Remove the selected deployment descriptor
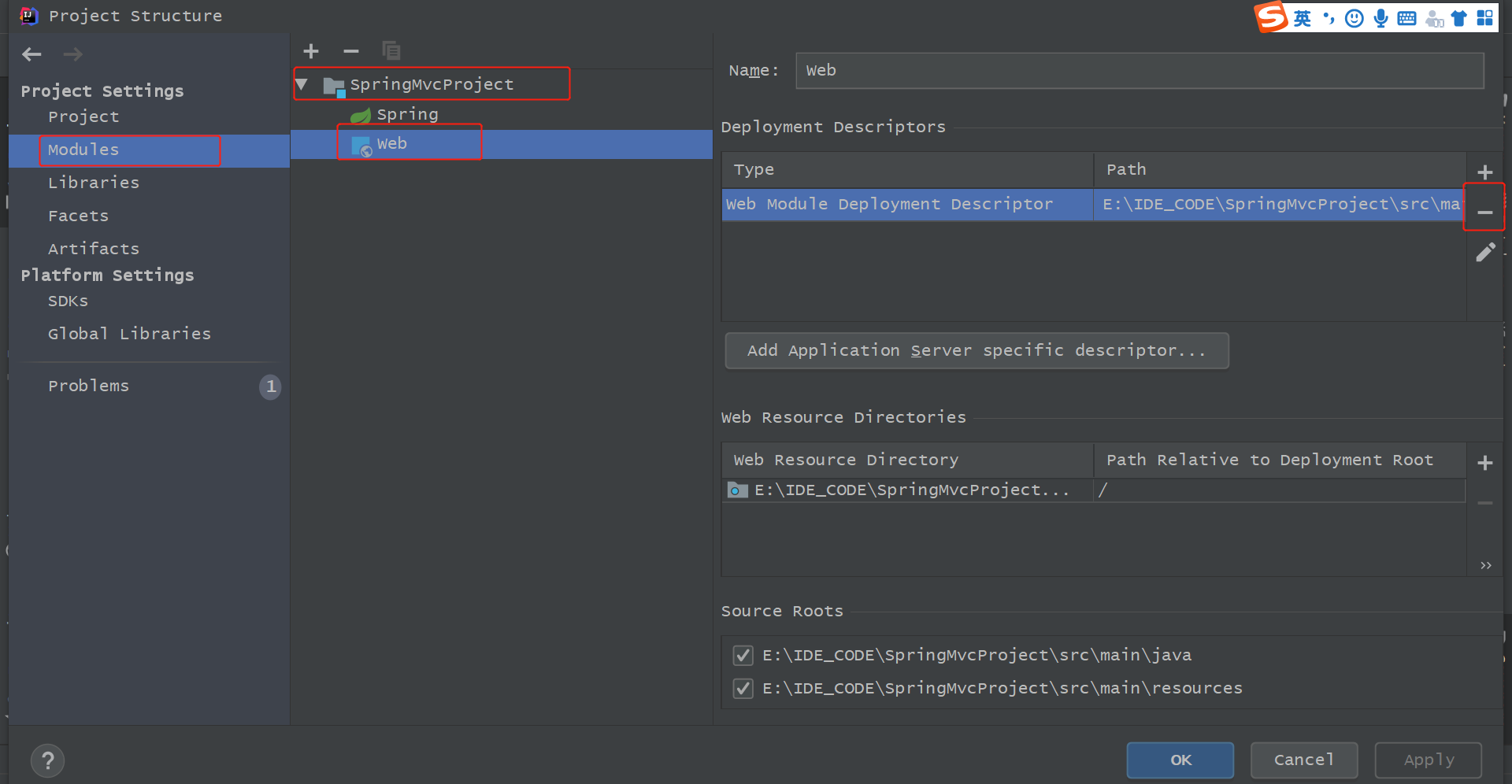 point(1485,213)
